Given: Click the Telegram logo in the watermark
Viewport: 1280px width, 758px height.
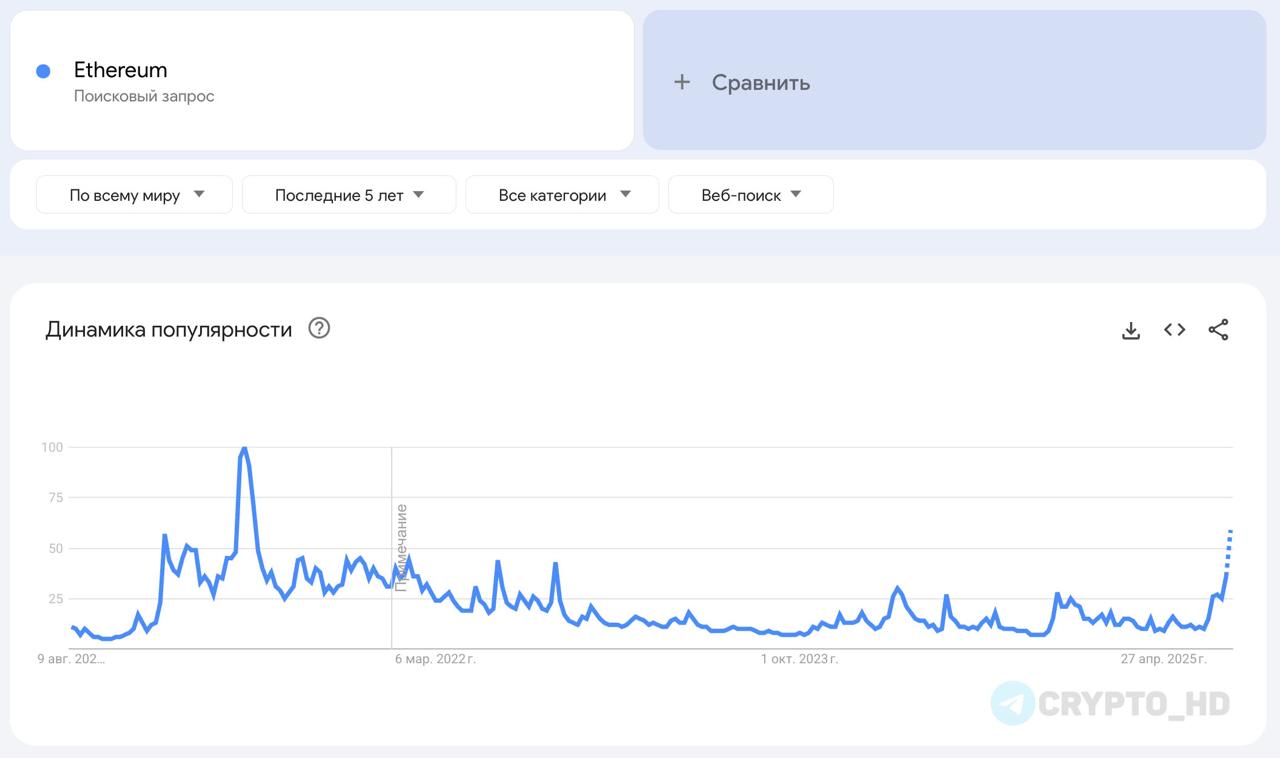Looking at the screenshot, I should 1013,703.
